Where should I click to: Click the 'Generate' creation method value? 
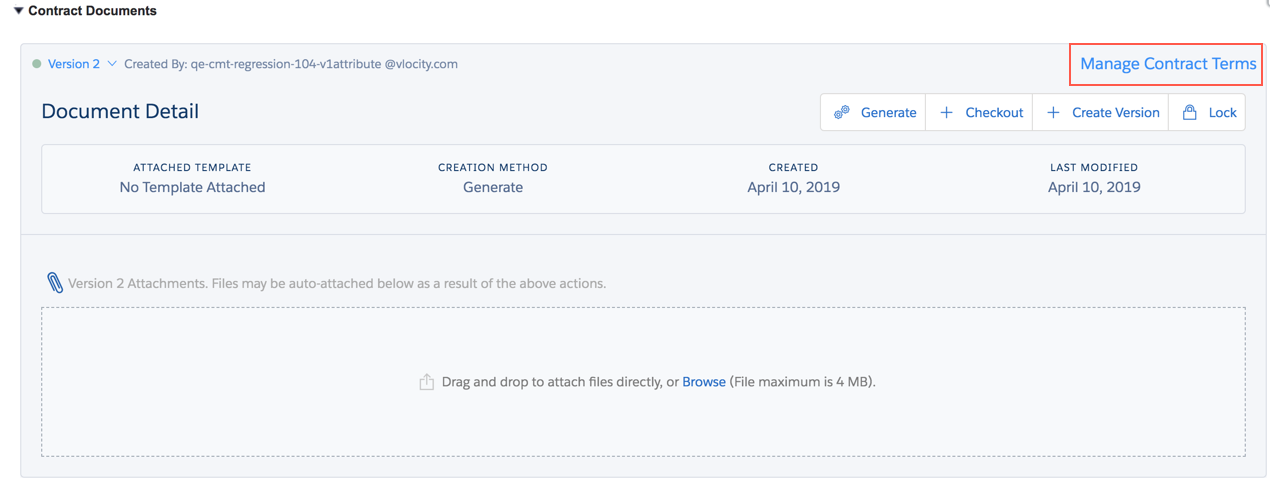click(x=493, y=187)
